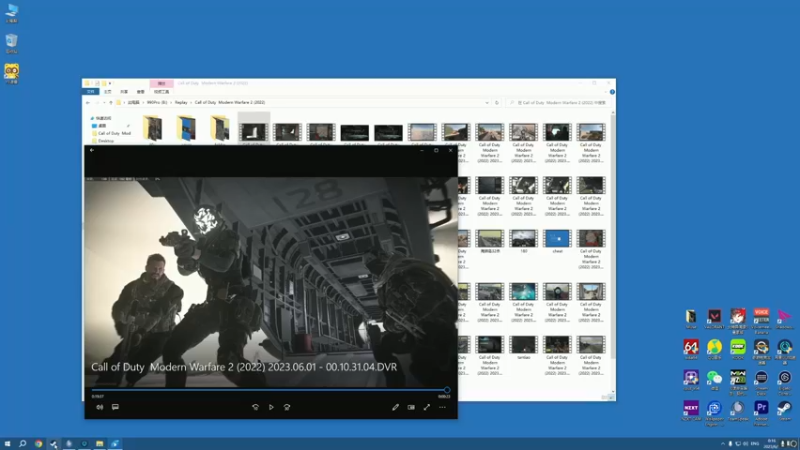Open Adobe Premiere Pro desktop shortcut
800x450 pixels.
click(761, 412)
